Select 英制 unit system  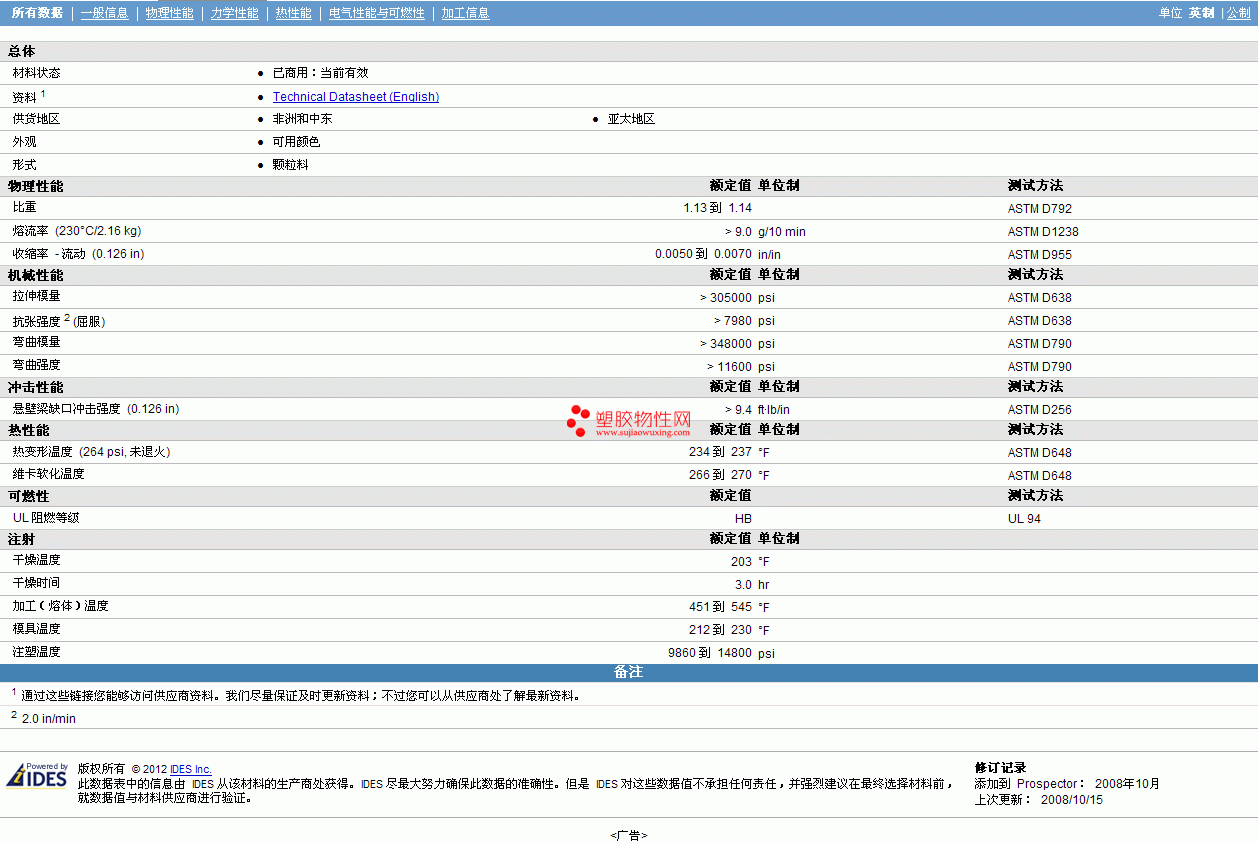point(1201,13)
